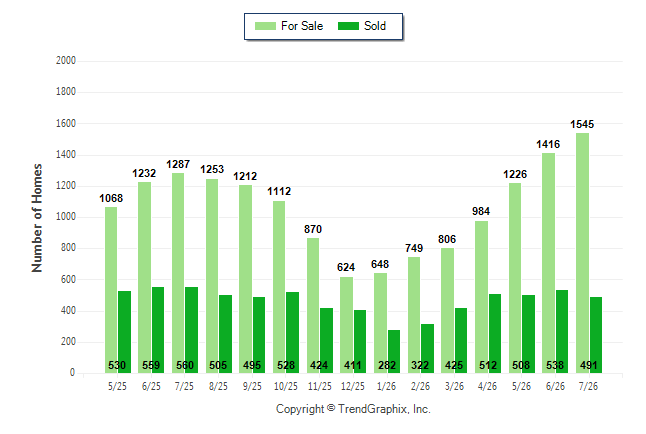Screen dimensions: 646x434
Task: Click the 7/25 For Sale bar labeled 1287
Action: [178, 273]
